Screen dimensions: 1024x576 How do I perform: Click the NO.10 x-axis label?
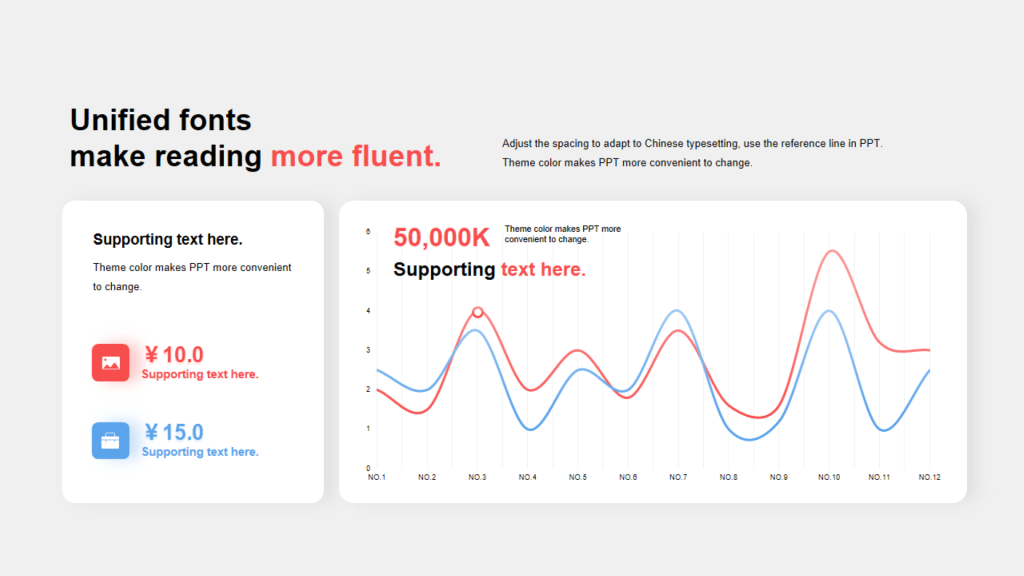(829, 478)
